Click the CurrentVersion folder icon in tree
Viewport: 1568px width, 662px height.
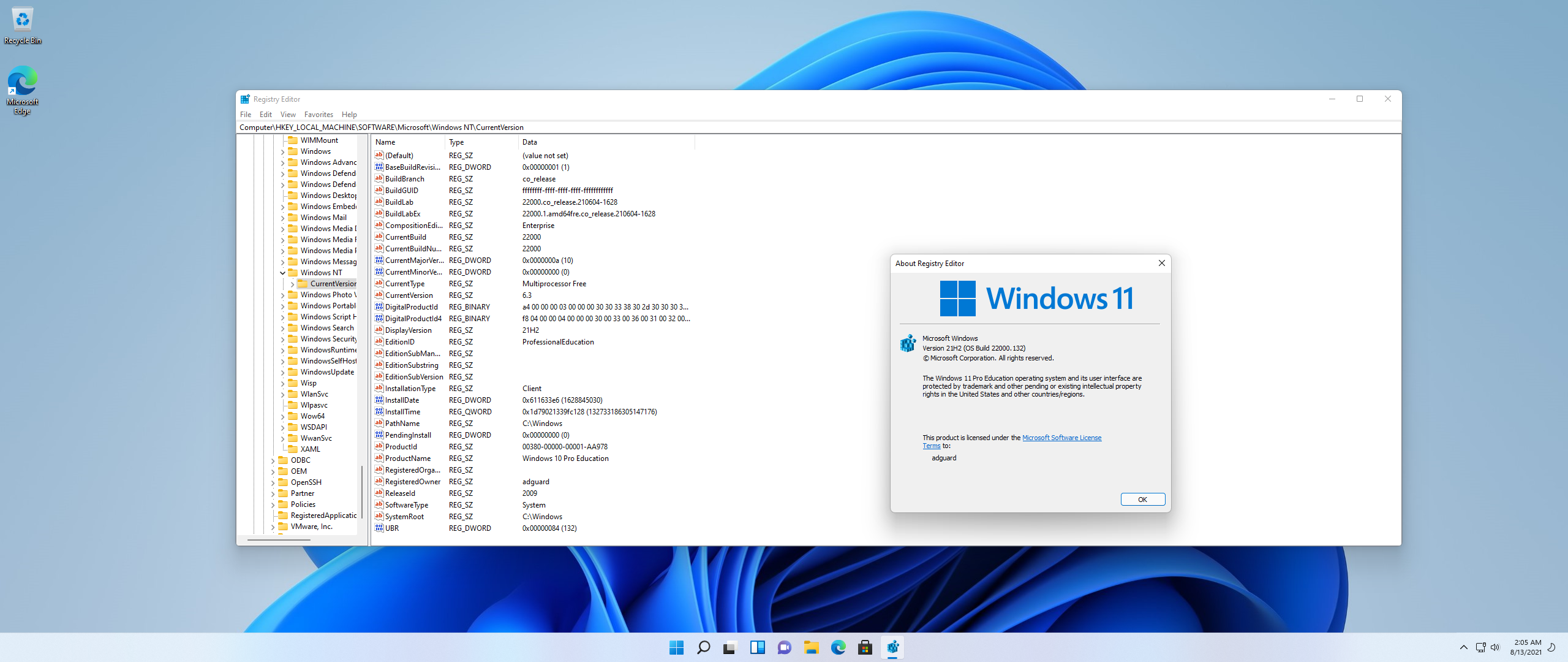point(303,283)
